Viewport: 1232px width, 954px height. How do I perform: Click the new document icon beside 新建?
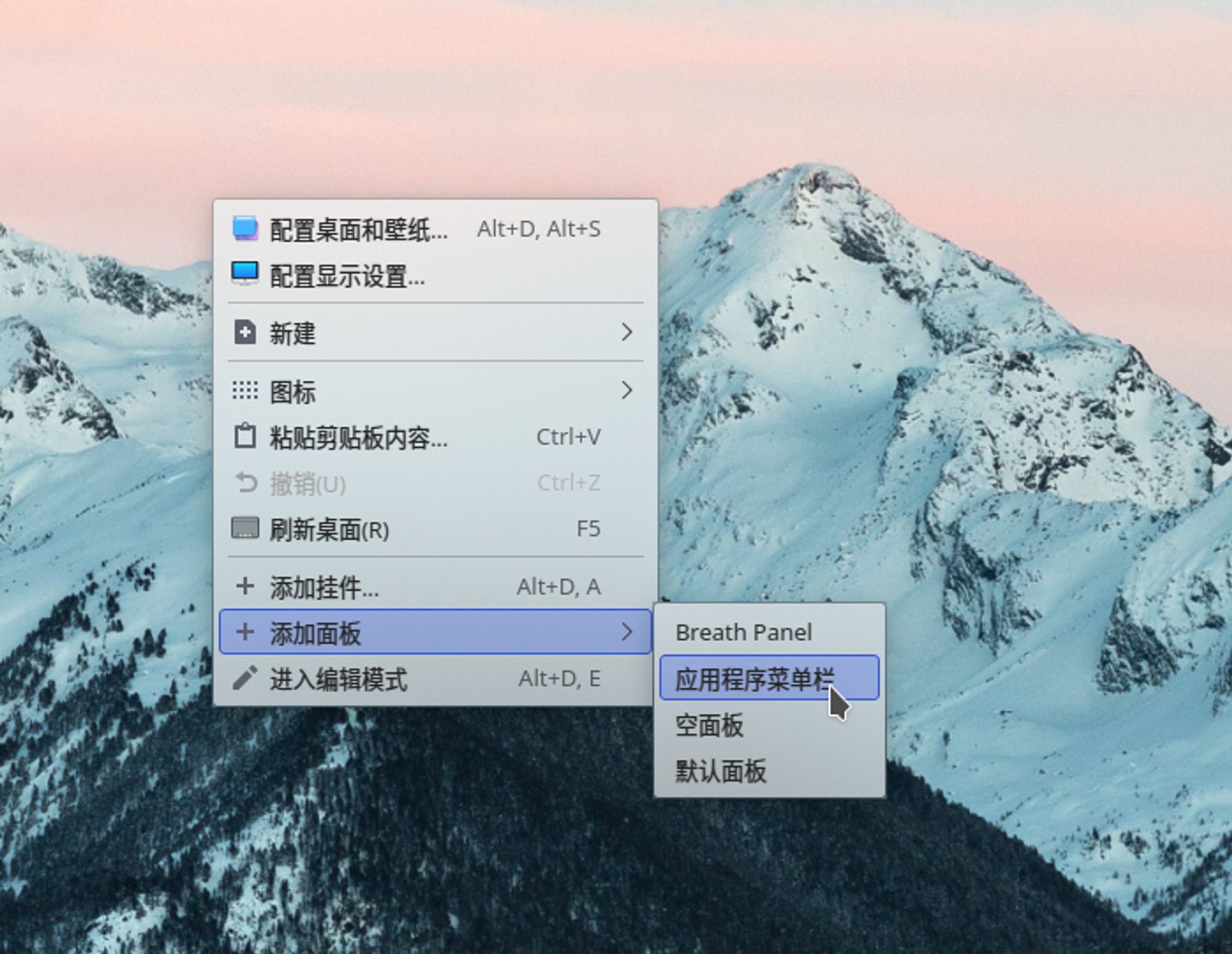coord(245,332)
